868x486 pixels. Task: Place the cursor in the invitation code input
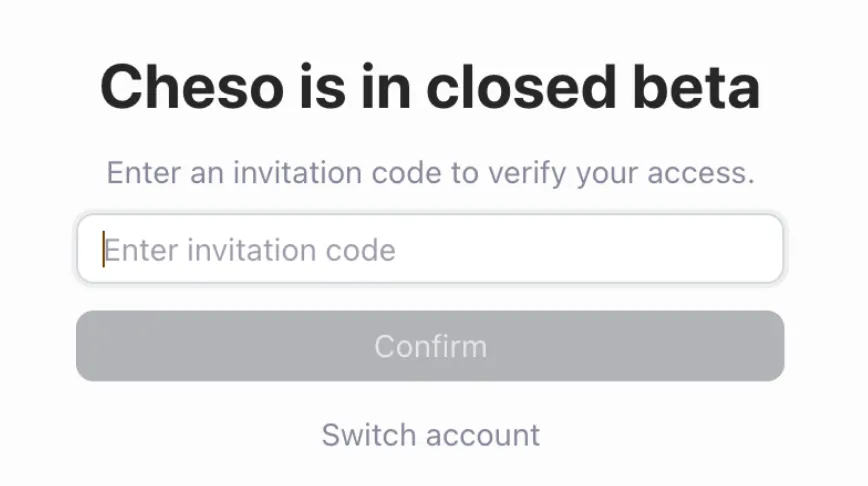click(x=430, y=249)
